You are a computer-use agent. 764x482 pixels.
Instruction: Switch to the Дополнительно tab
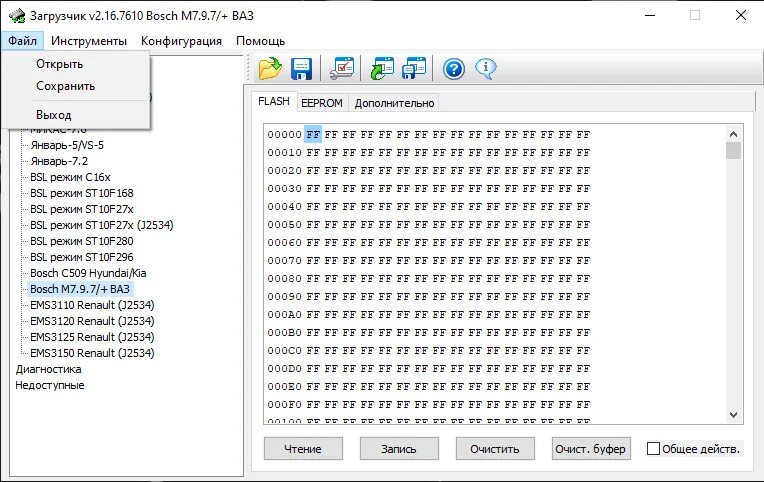[x=394, y=103]
